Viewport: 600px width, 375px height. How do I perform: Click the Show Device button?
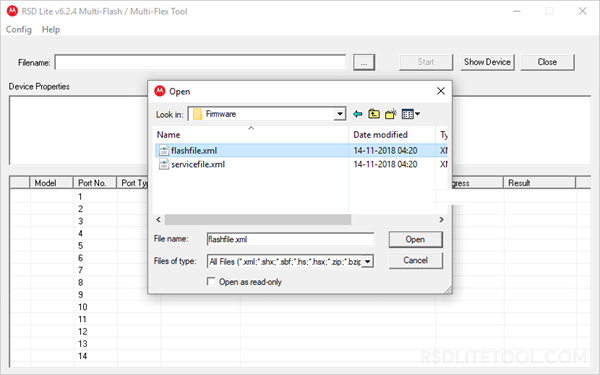(487, 62)
